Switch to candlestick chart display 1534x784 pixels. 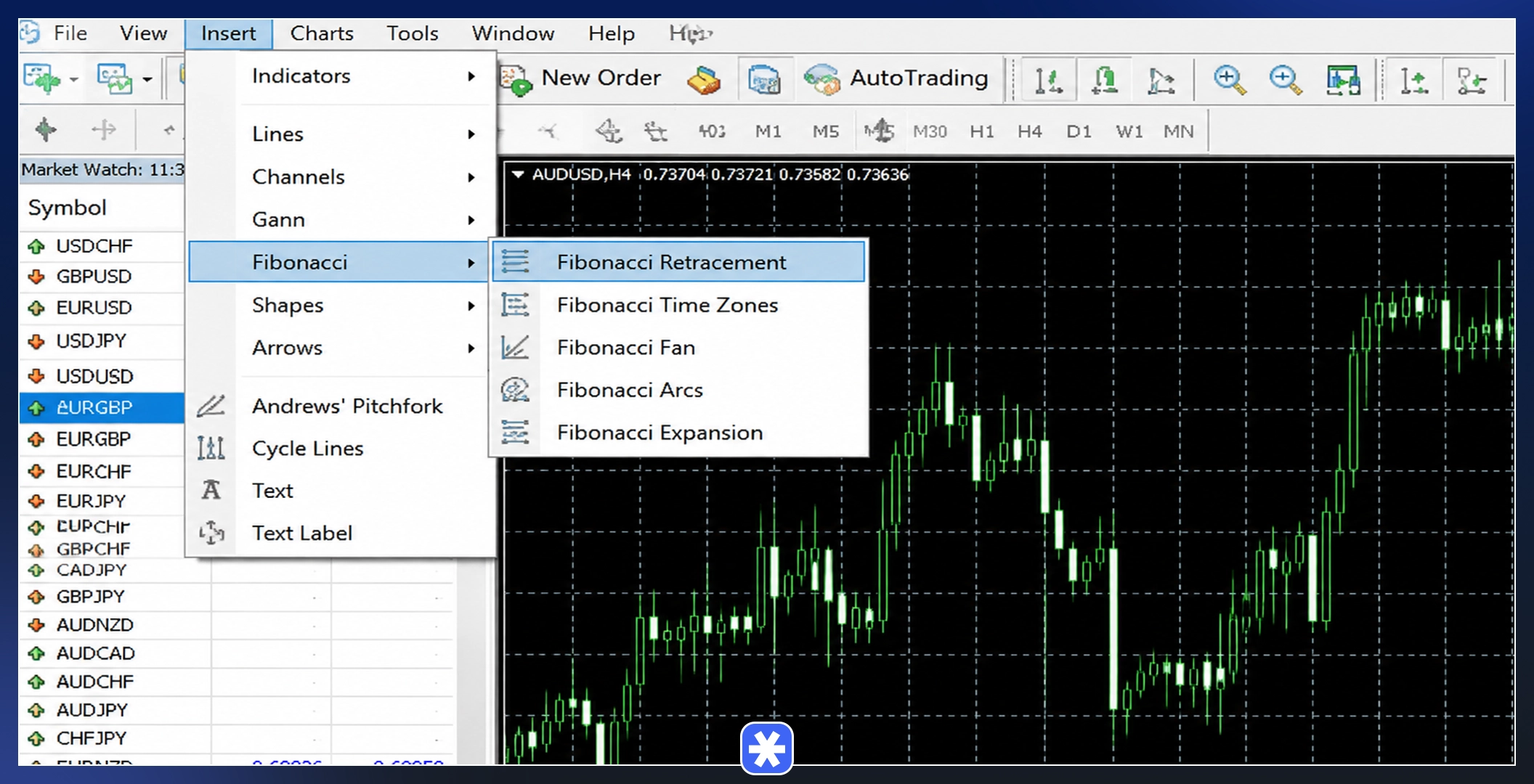(1104, 80)
